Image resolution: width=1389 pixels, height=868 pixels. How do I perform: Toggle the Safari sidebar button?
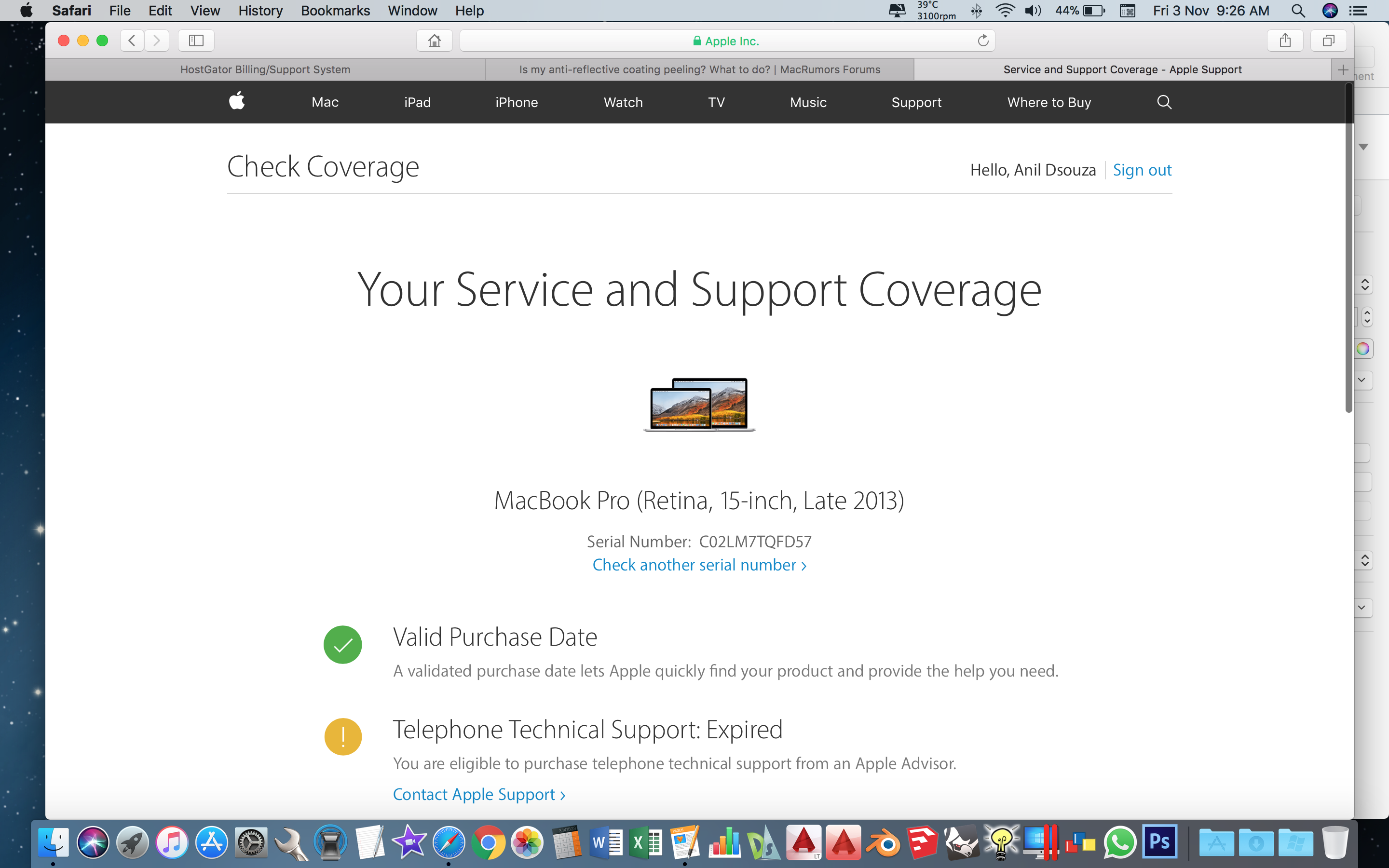click(196, 41)
